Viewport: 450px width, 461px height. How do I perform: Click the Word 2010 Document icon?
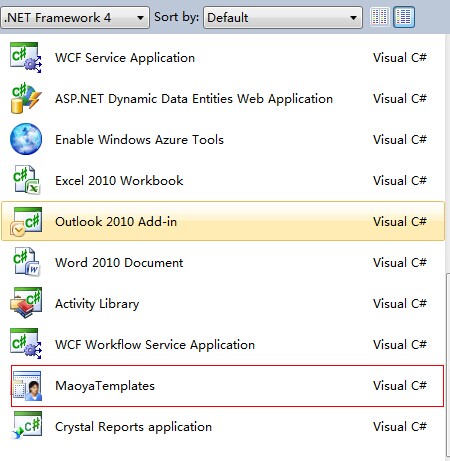(x=27, y=262)
